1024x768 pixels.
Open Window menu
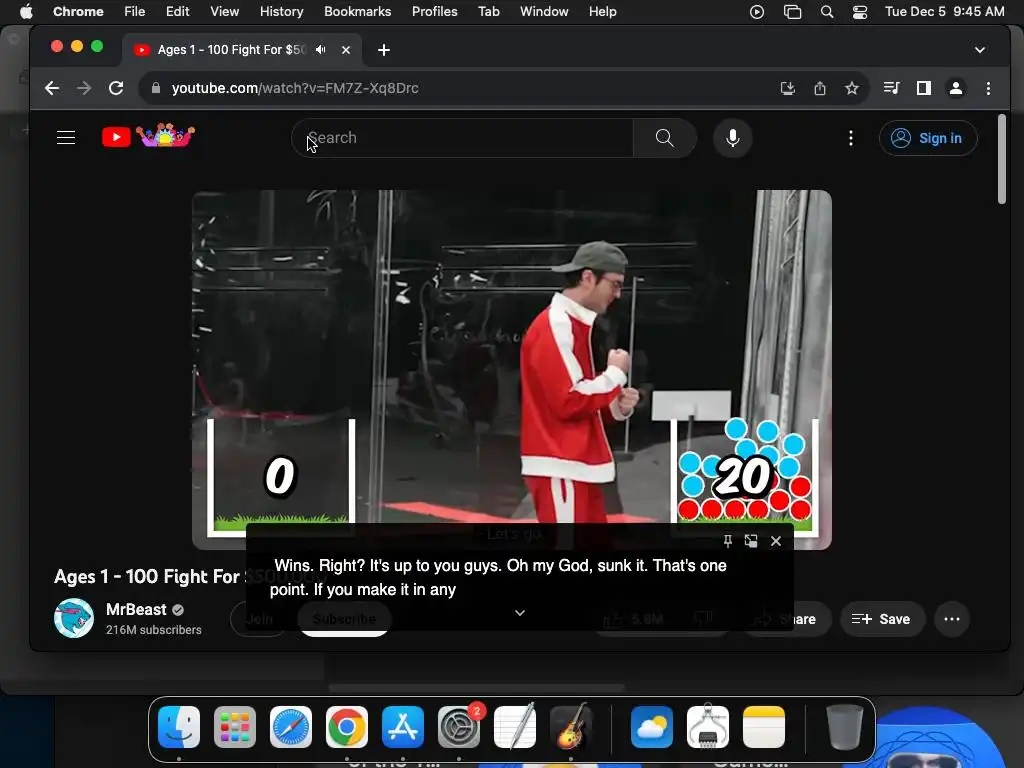click(x=544, y=12)
